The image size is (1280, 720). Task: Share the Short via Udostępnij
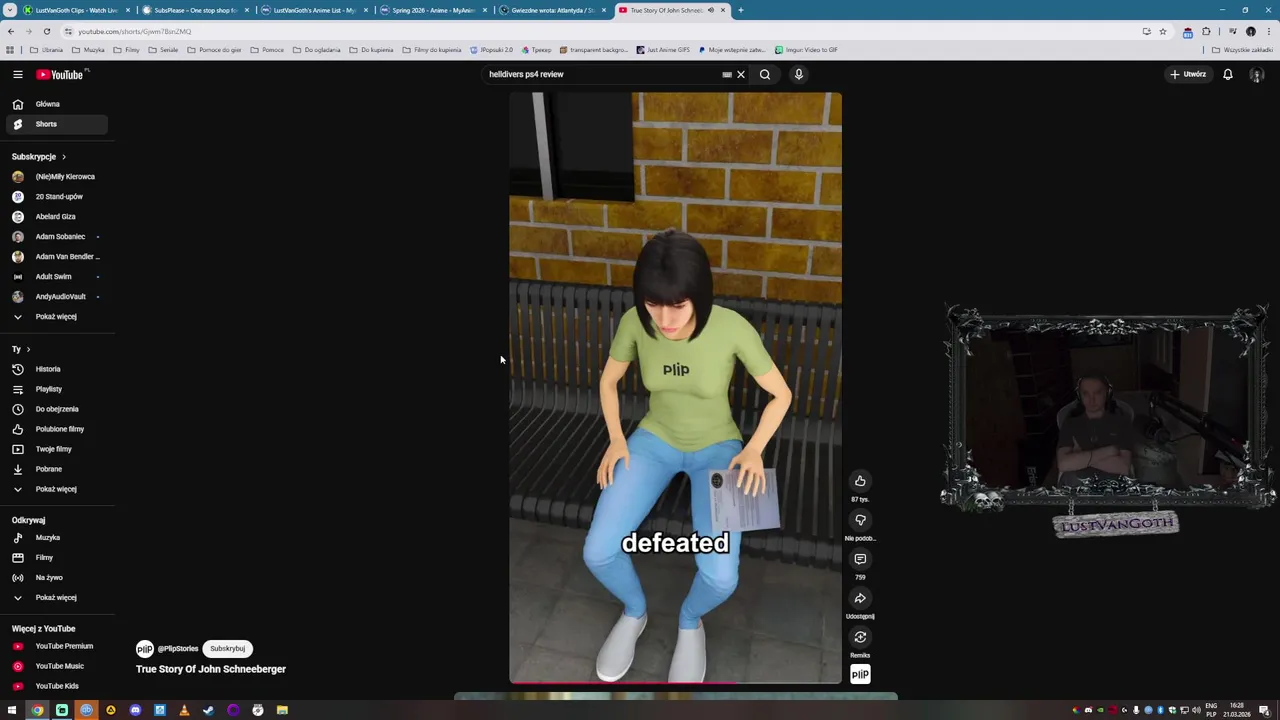[x=860, y=598]
